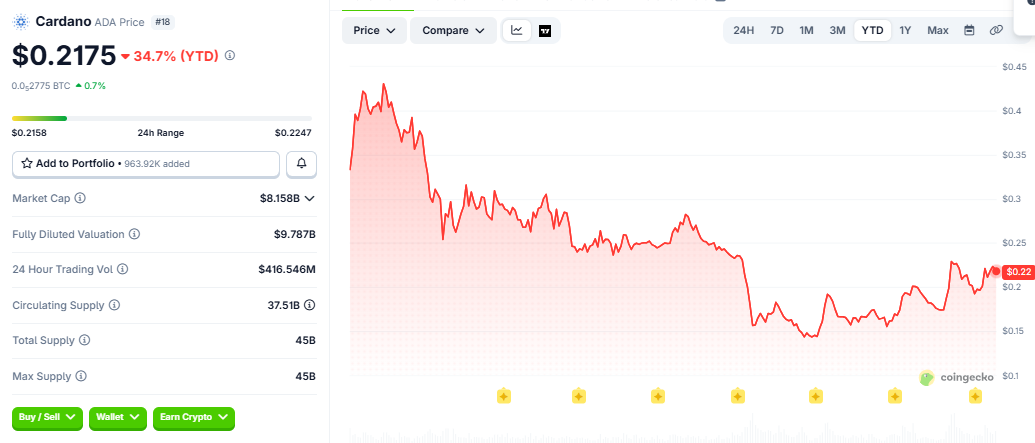1035x443 pixels.
Task: Click the third yellow event marker
Action: pos(657,396)
